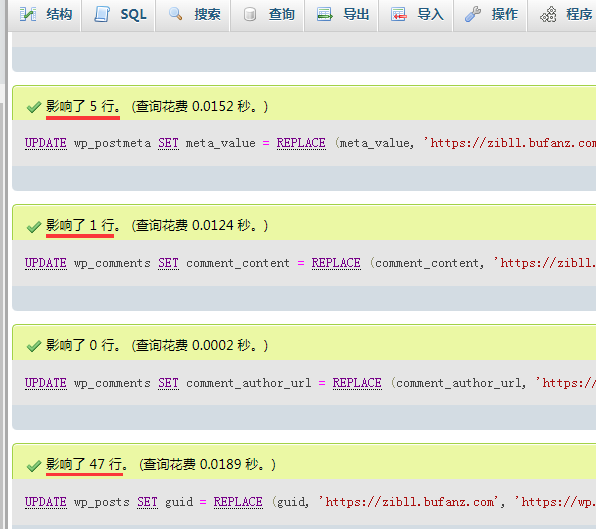
Task: Click green checkmark beside 影响了 5 行
Action: click(34, 107)
